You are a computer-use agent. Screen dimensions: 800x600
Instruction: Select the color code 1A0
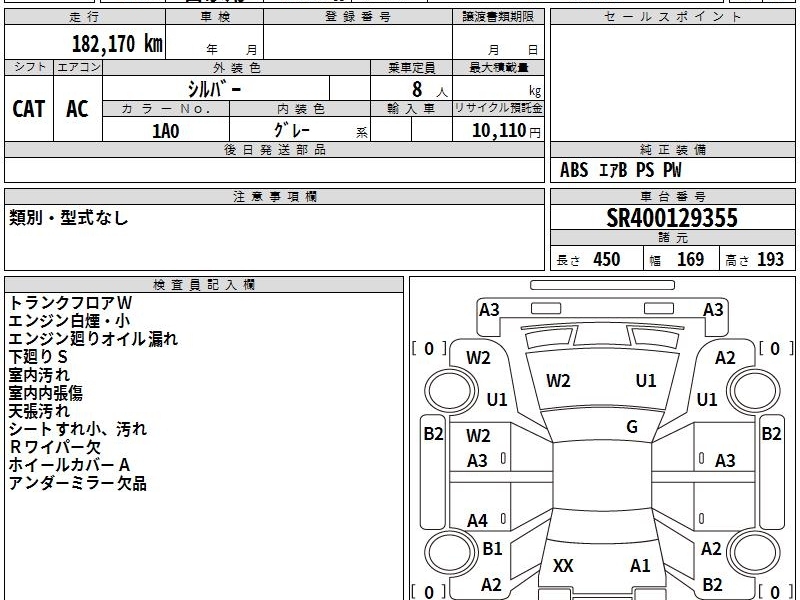click(x=166, y=131)
